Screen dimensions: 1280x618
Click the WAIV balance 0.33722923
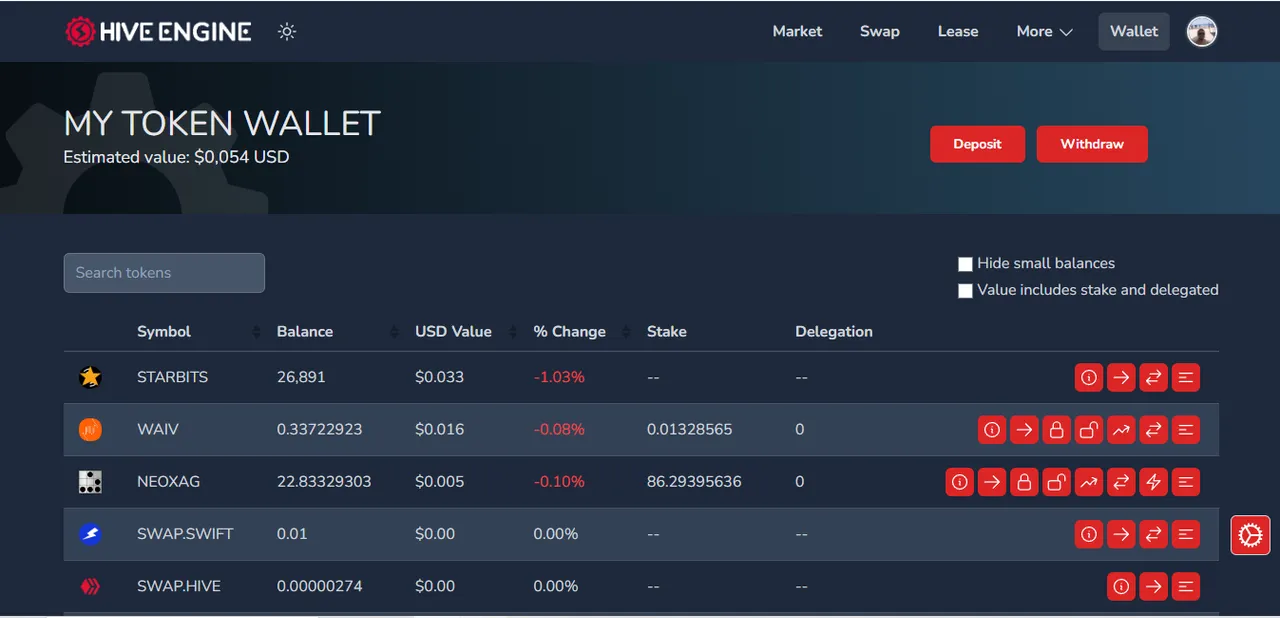pos(319,430)
